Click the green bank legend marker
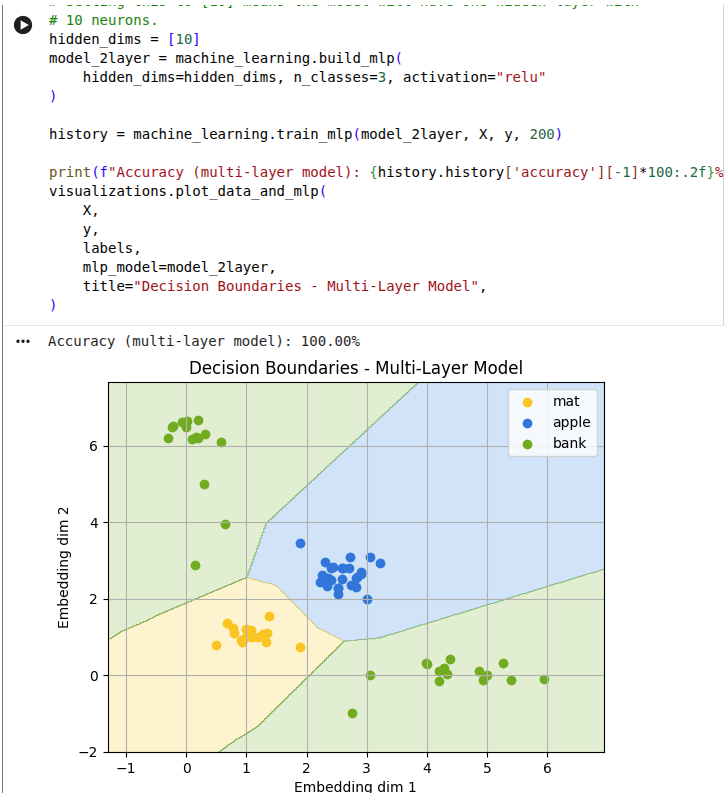 pos(527,442)
